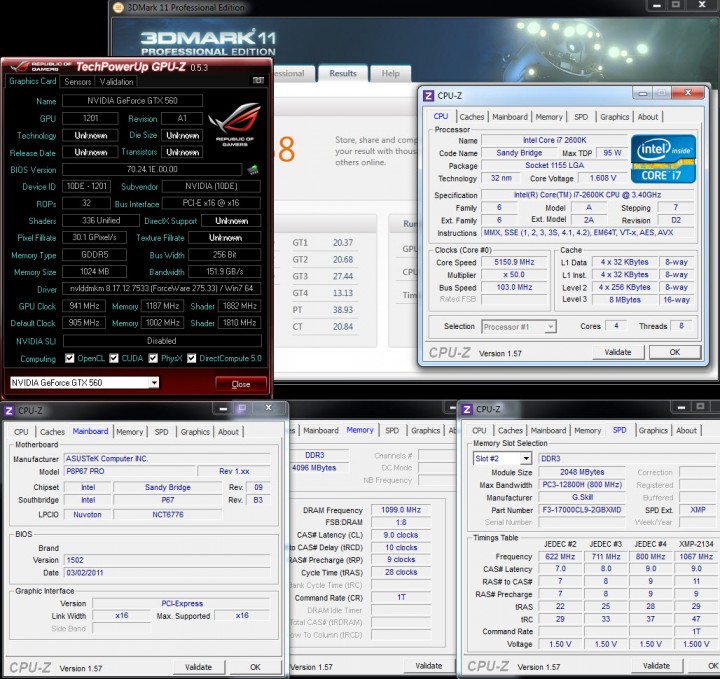Viewport: 720px width, 679px height.
Task: Click the Manufacturer value G.Skill
Action: 582,498
